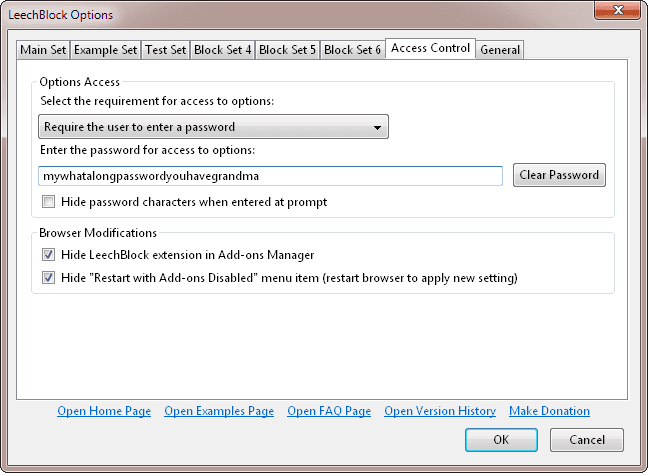The width and height of the screenshot is (648, 473).
Task: Open the Example Set tab
Action: [x=105, y=50]
